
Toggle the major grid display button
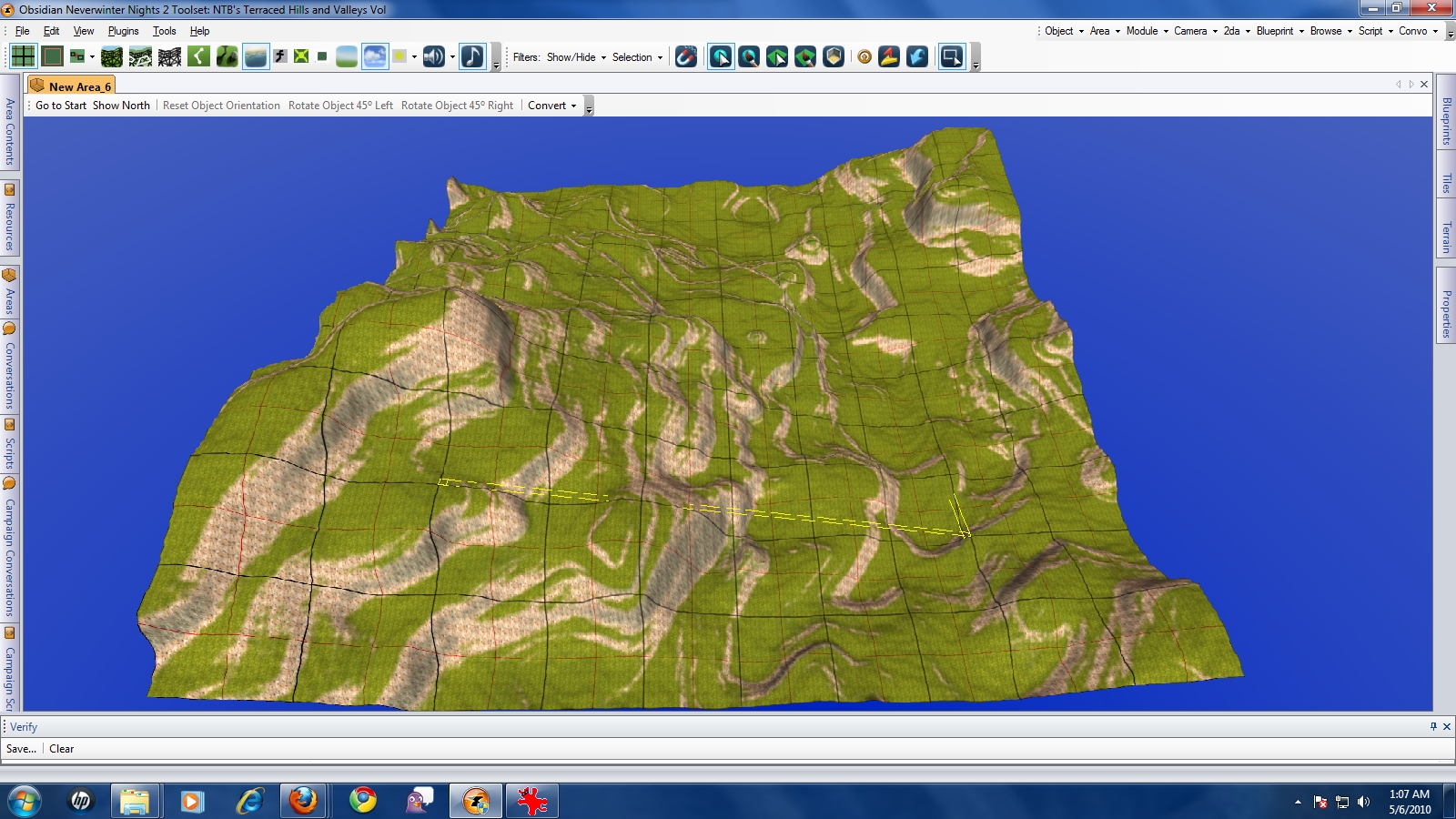point(24,56)
